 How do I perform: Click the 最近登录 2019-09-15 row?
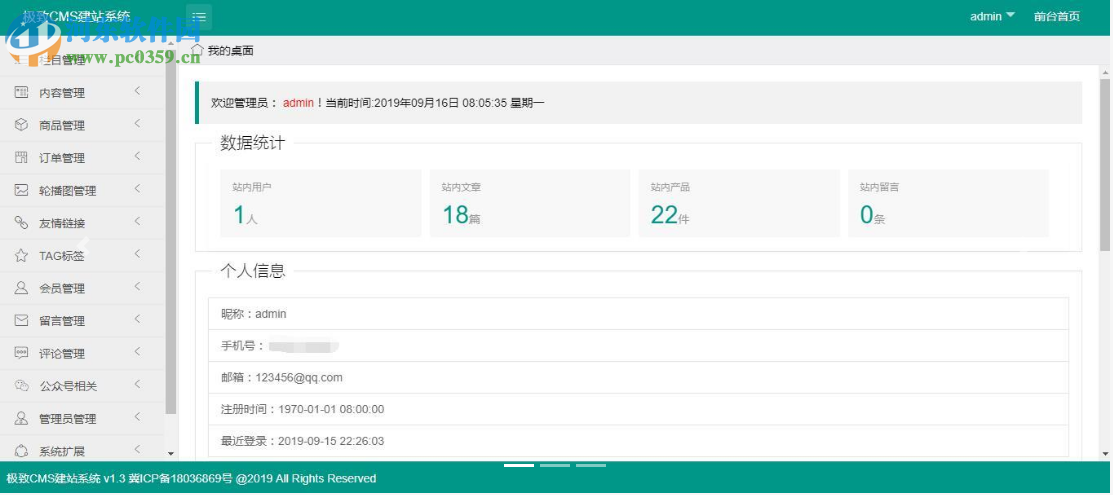coord(638,441)
